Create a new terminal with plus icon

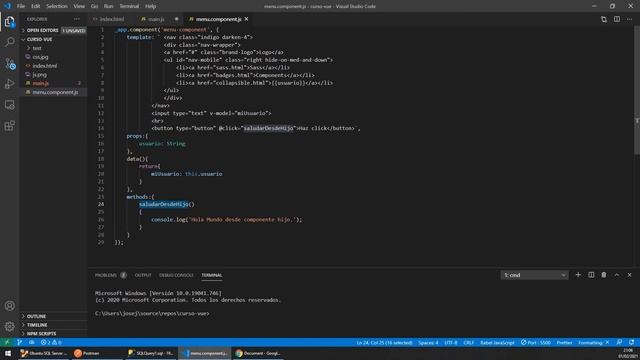(578, 275)
